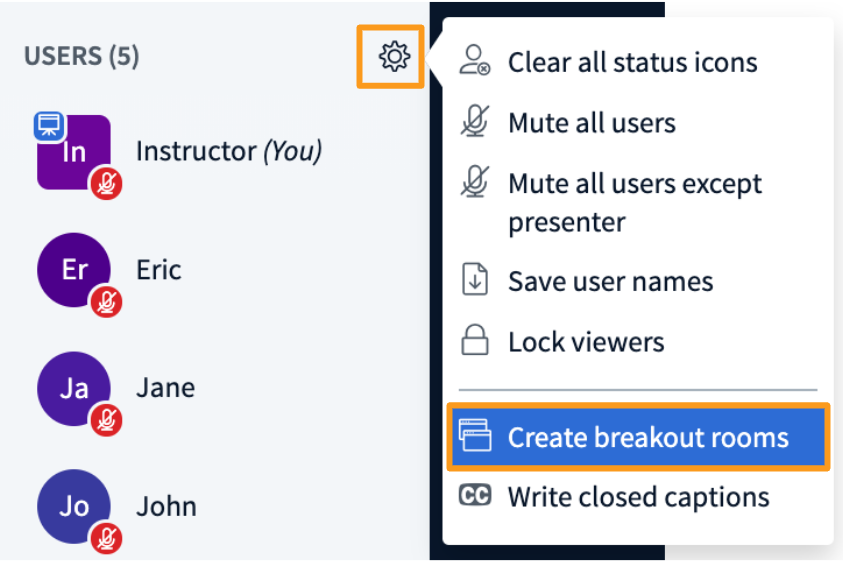This screenshot has width=843, height=561.
Task: Select Jane's purple Ja avatar
Action: click(74, 388)
